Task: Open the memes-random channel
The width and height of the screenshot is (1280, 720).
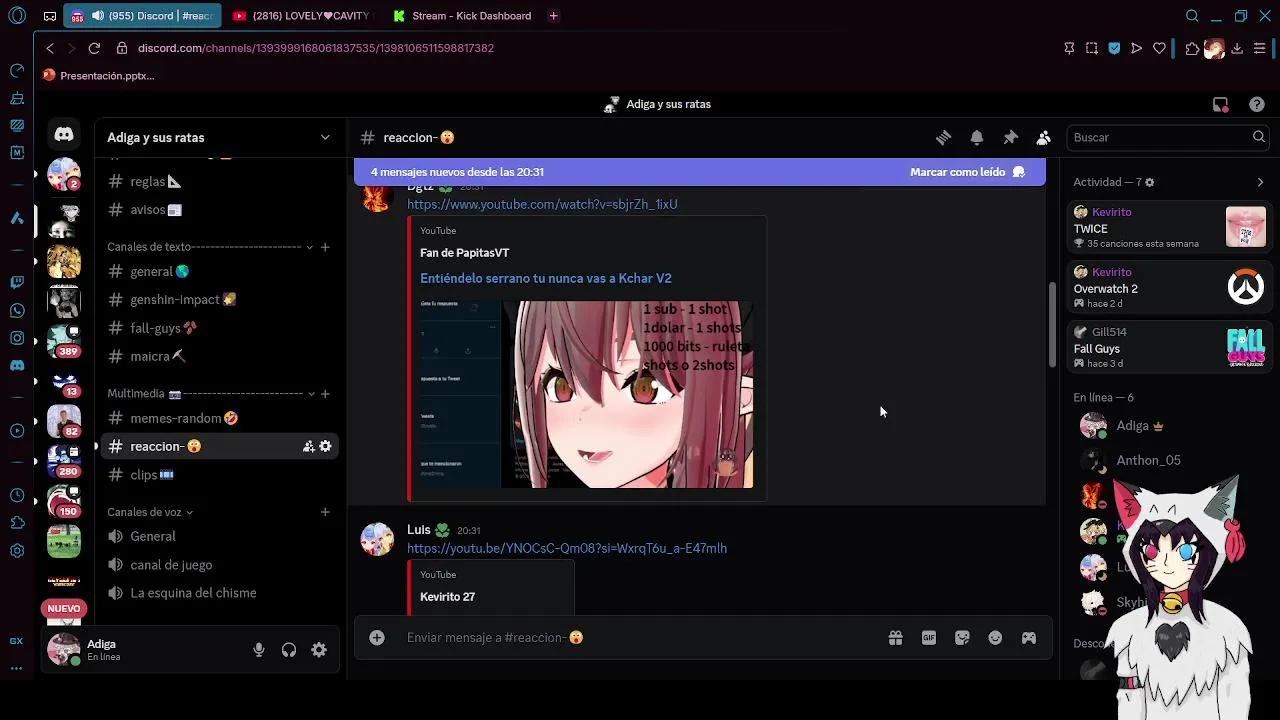Action: coord(219,418)
